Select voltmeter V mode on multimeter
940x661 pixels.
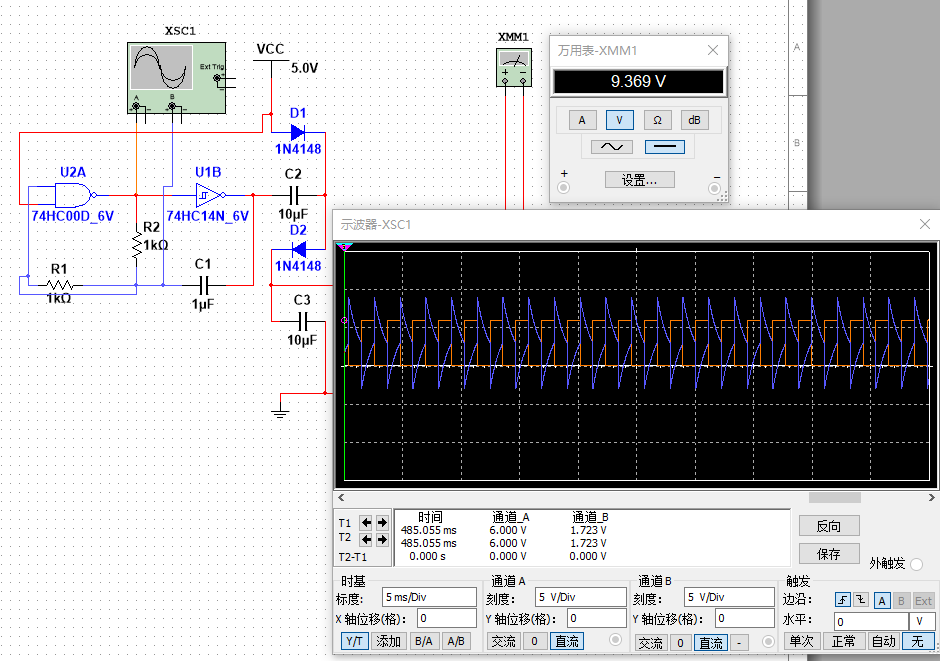[x=619, y=120]
